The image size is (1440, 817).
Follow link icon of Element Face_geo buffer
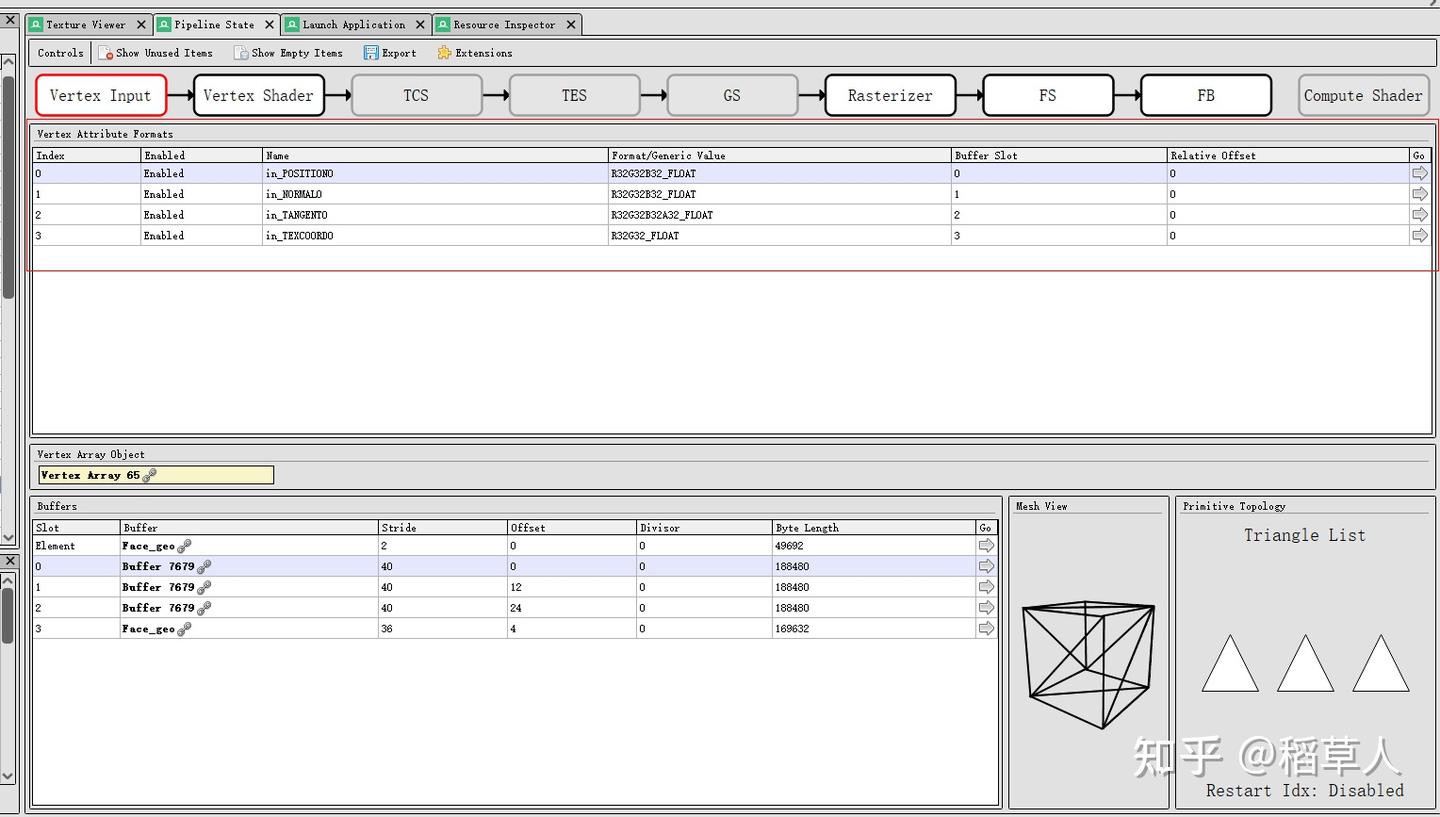click(x=184, y=546)
